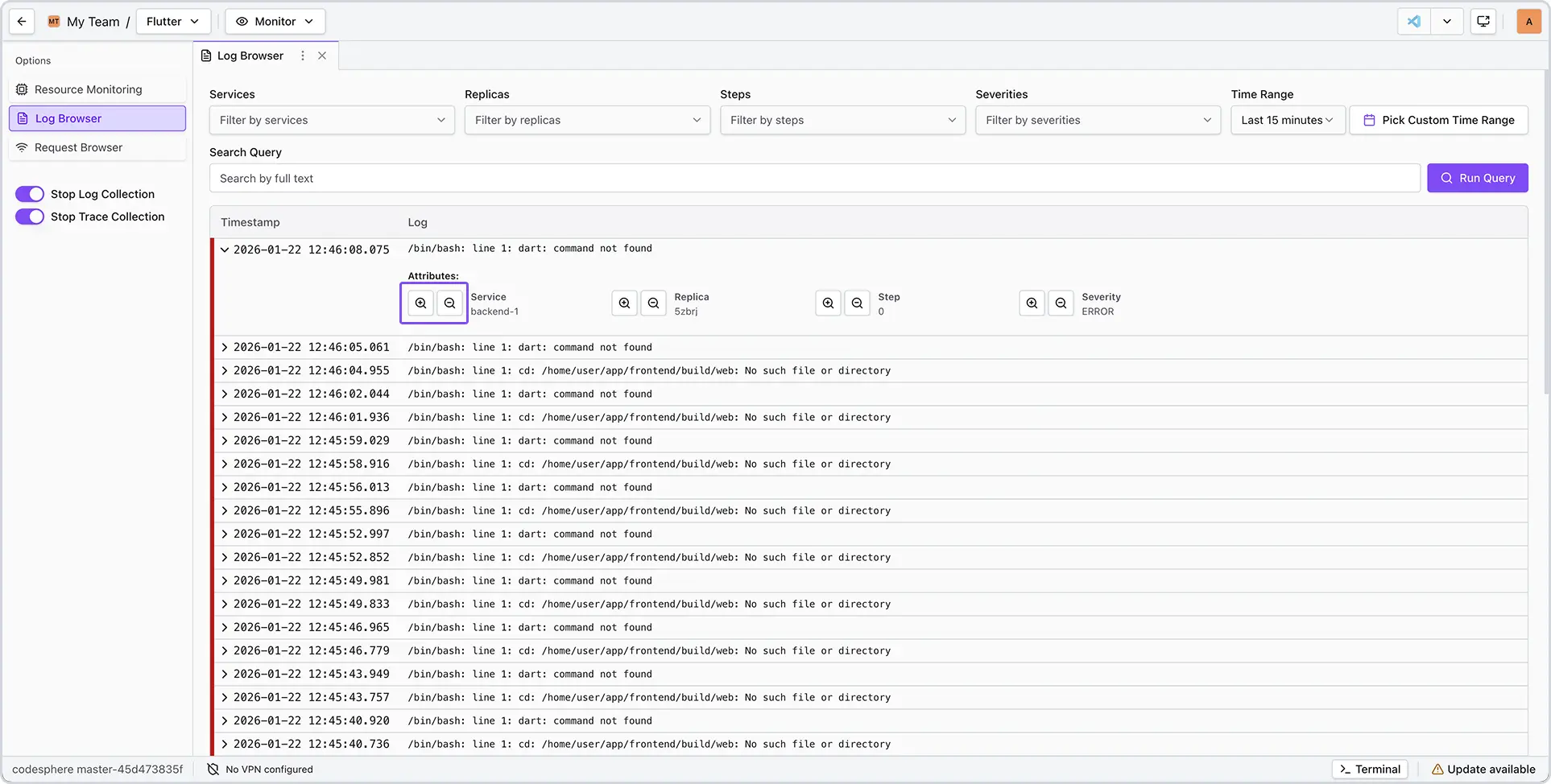The width and height of the screenshot is (1551, 784).
Task: Exclude Replica 5zbrj using the zoom-out icon
Action: coord(653,303)
